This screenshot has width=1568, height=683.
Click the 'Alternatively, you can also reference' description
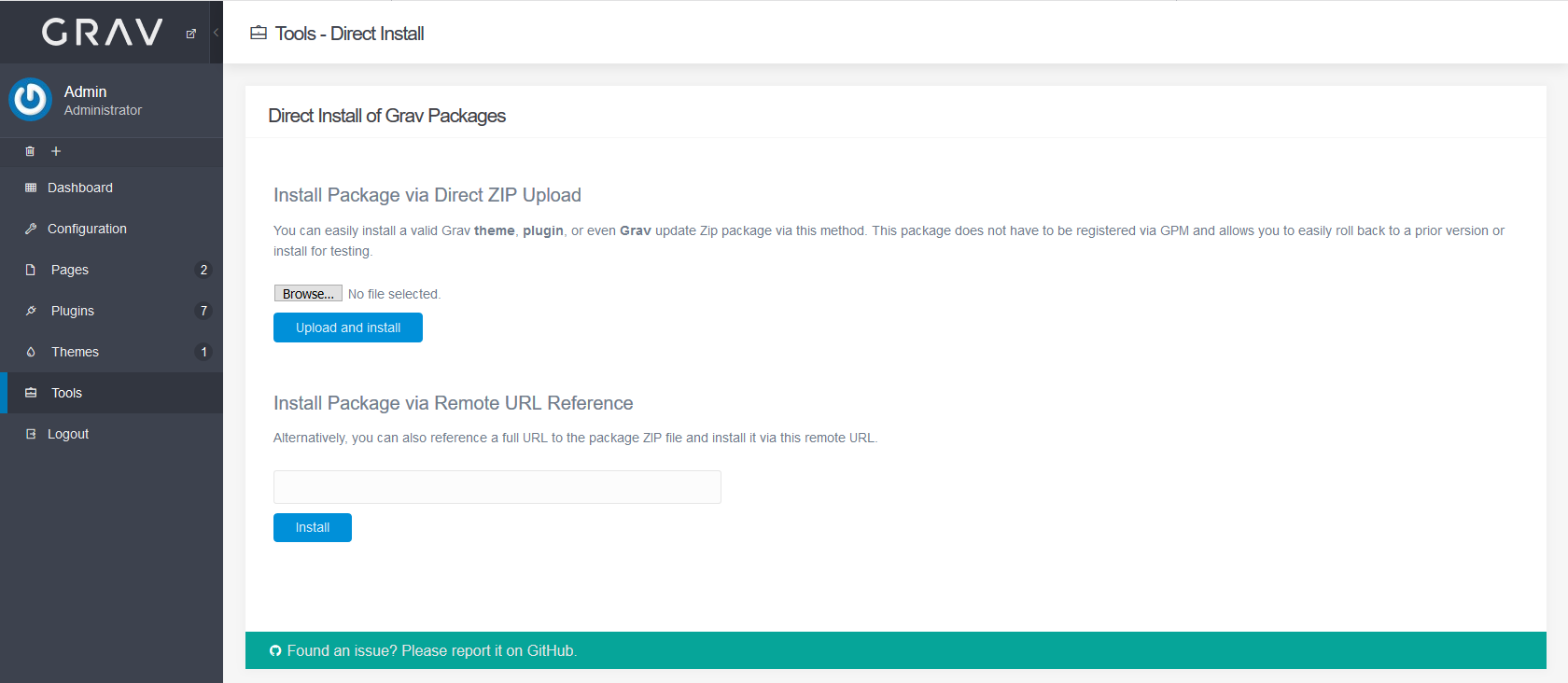[x=576, y=438]
